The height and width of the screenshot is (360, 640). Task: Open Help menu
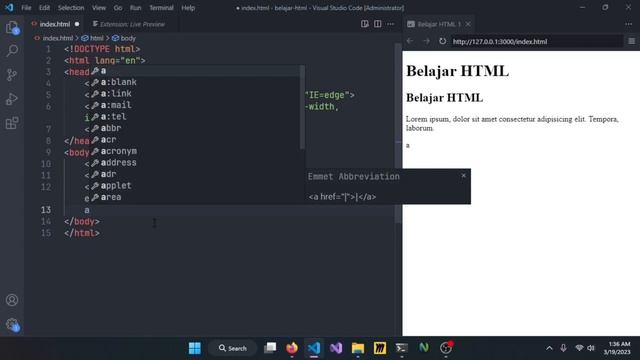click(188, 8)
